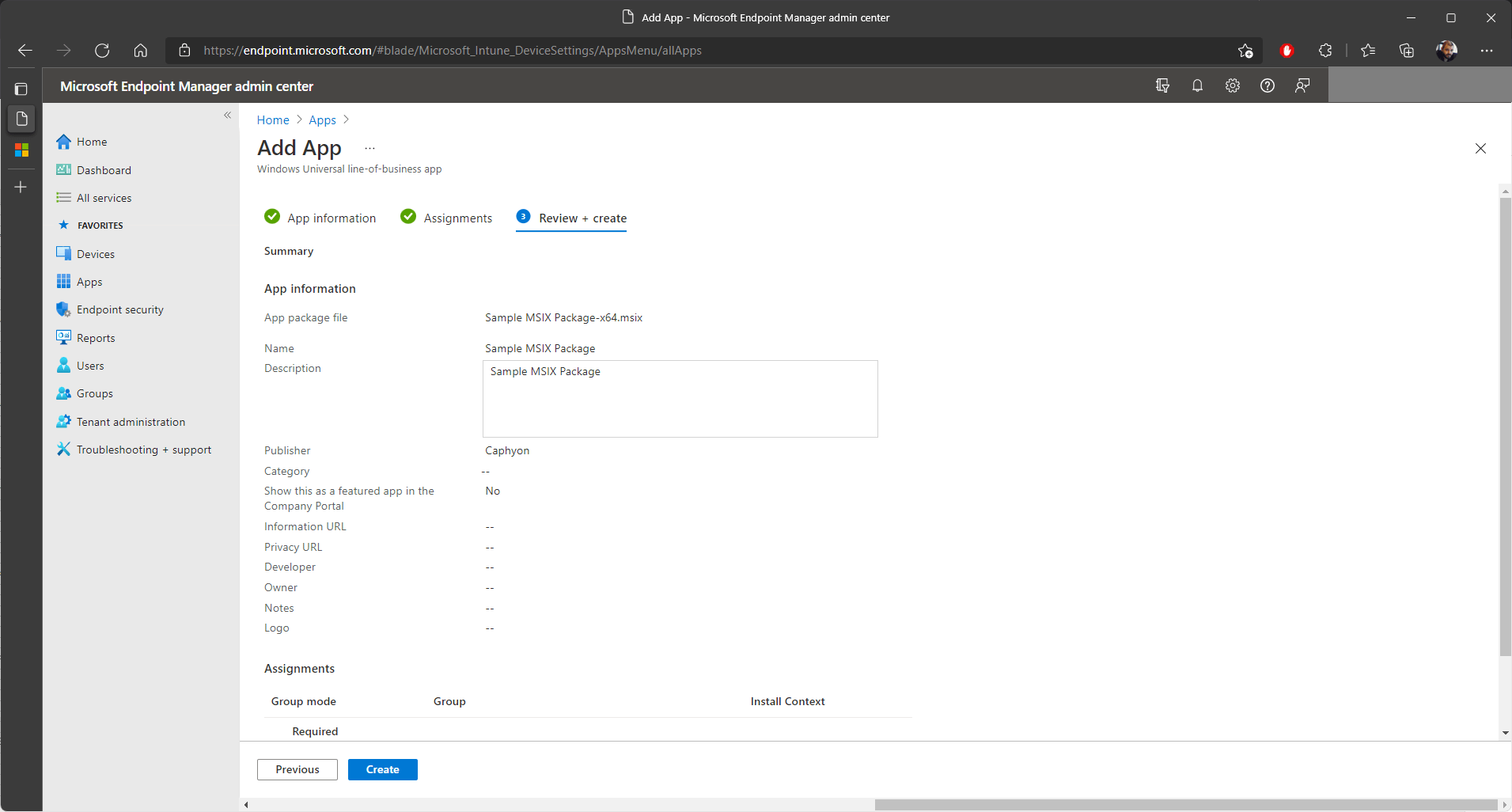Open the feedback icon in header
This screenshot has height=812, width=1512.
[1302, 85]
